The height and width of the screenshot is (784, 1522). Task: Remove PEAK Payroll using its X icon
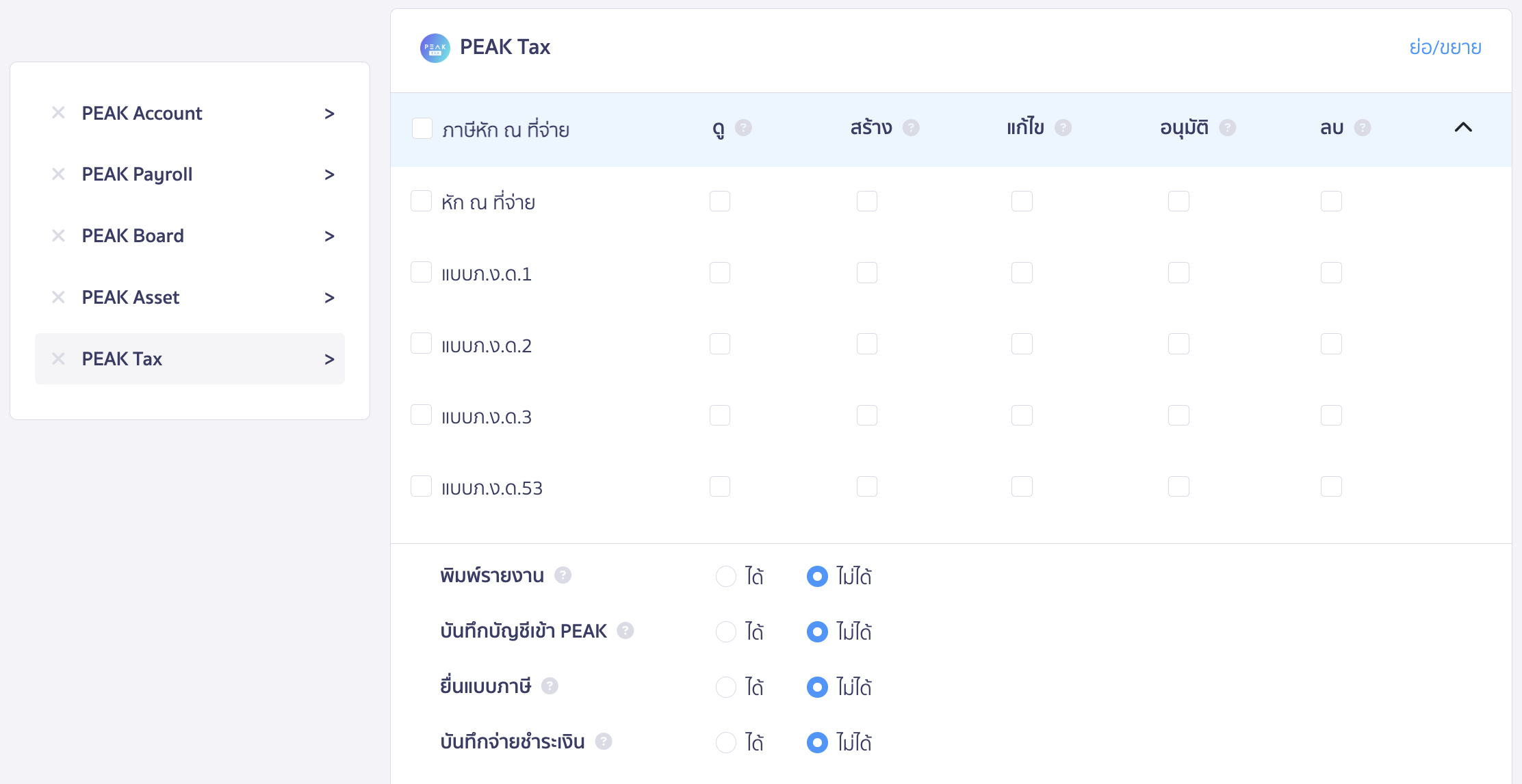(58, 174)
